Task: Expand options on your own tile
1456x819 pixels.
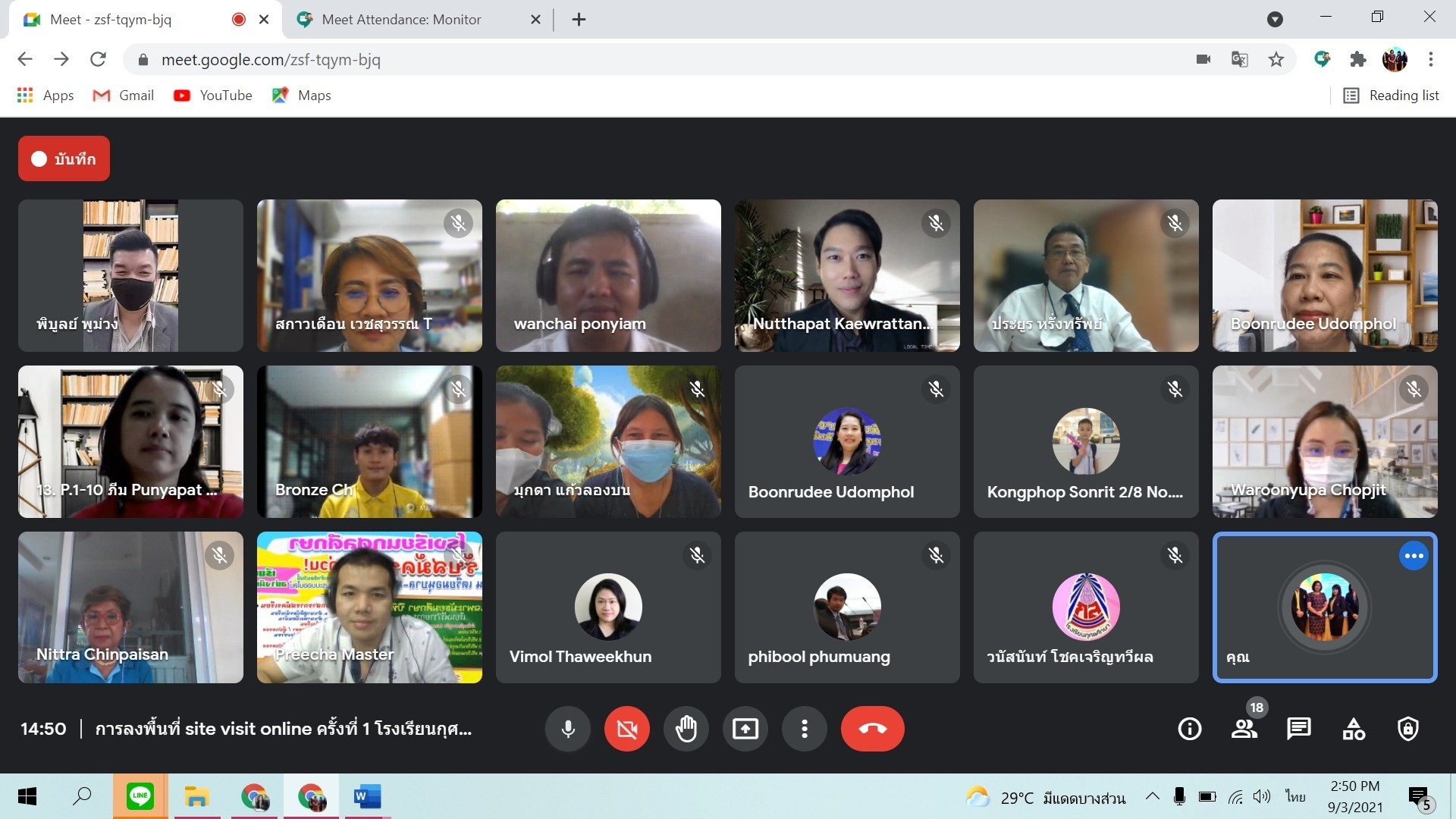Action: 1414,556
